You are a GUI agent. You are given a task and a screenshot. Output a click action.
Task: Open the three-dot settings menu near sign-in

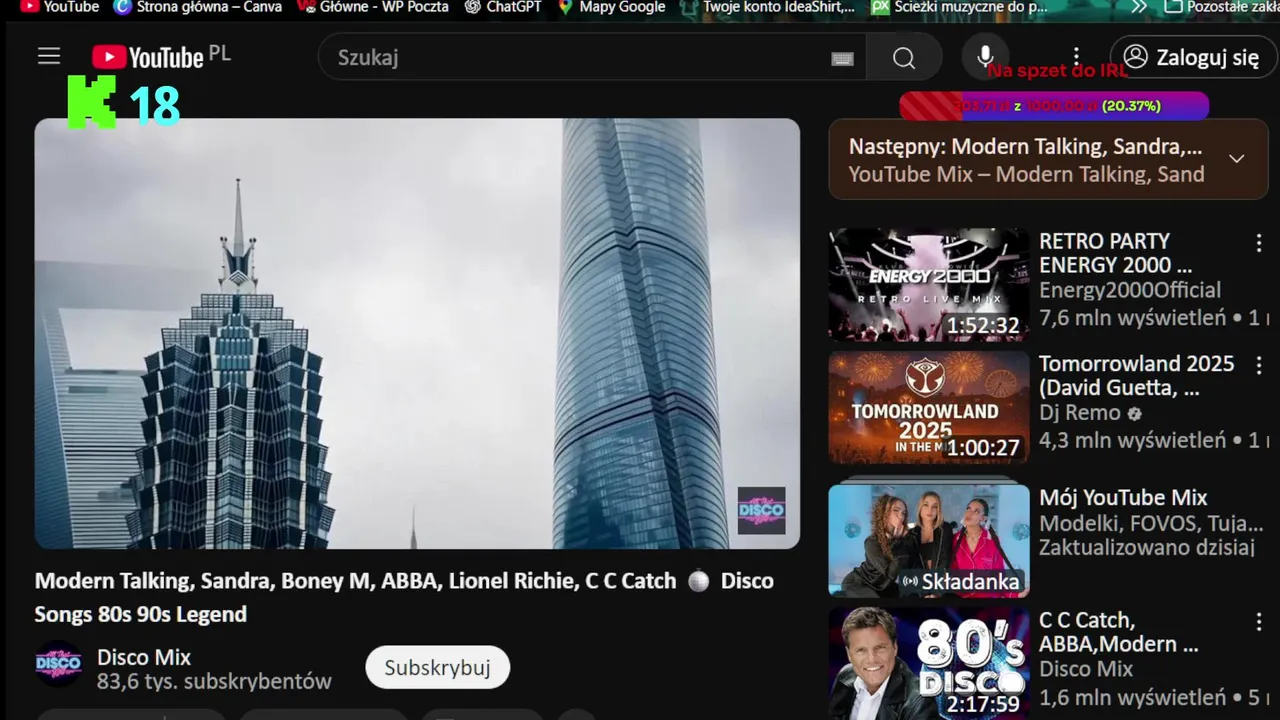[x=1076, y=57]
